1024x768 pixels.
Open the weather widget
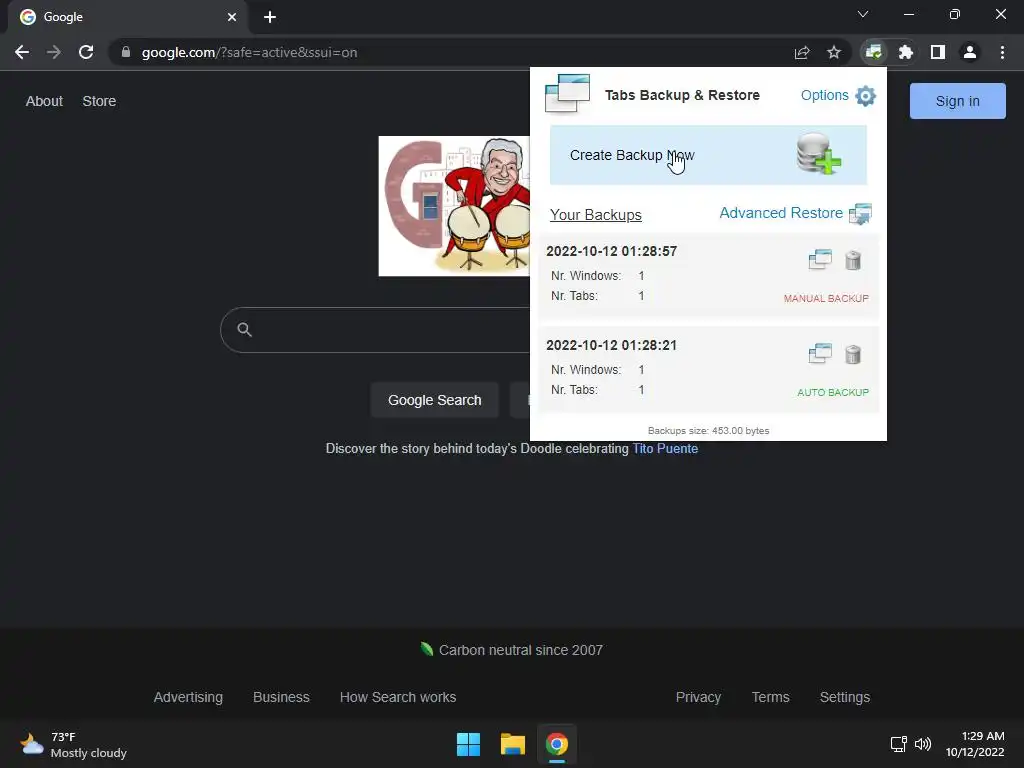(x=73, y=744)
